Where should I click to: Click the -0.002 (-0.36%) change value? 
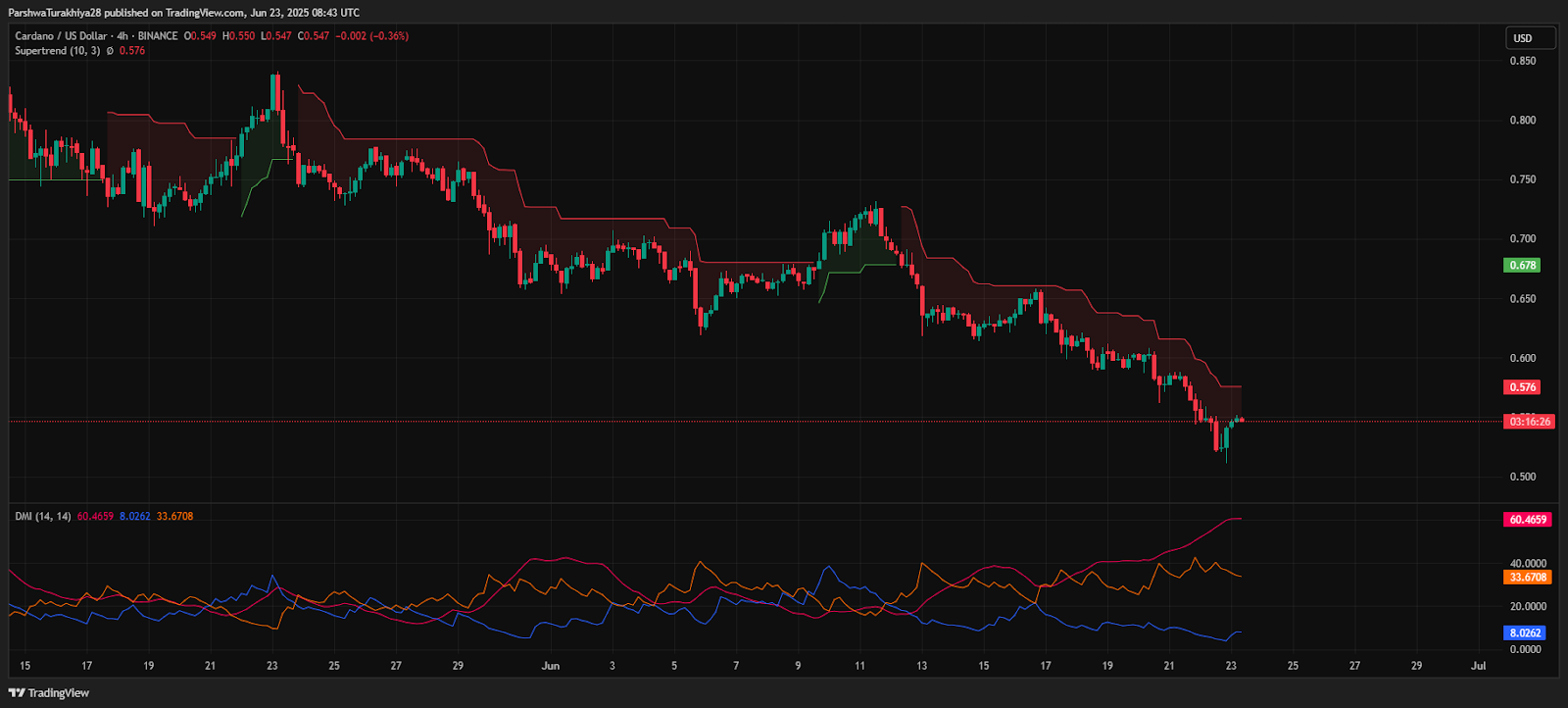371,36
